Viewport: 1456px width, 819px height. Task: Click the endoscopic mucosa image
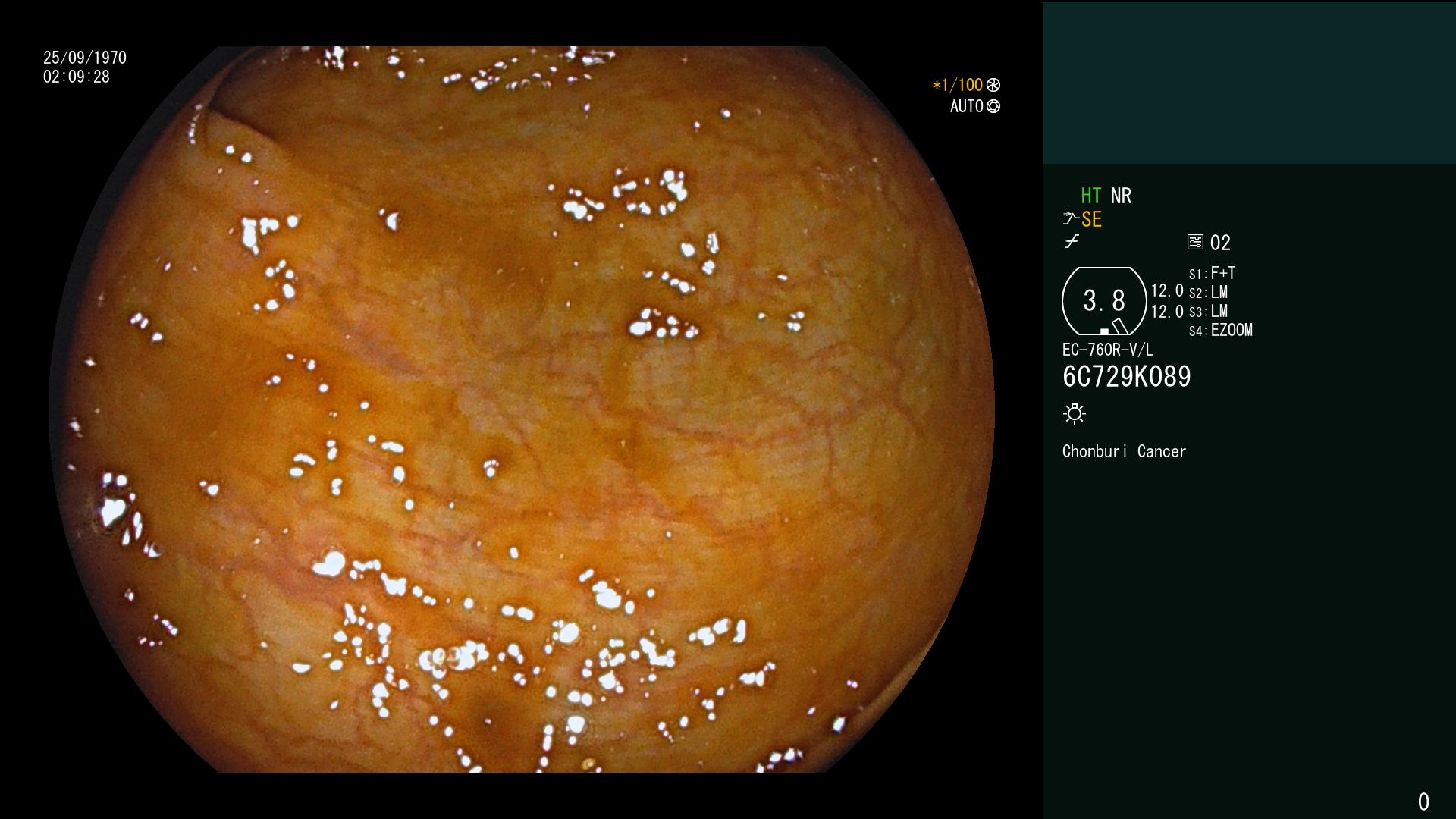click(x=522, y=409)
